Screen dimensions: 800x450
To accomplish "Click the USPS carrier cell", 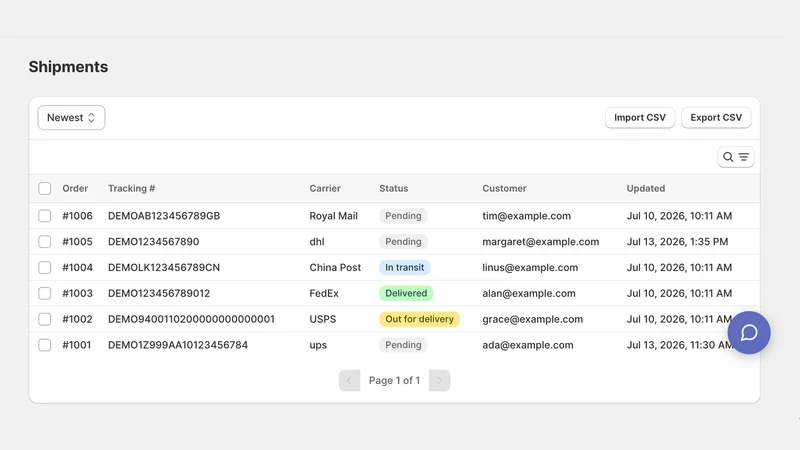I will 322,319.
